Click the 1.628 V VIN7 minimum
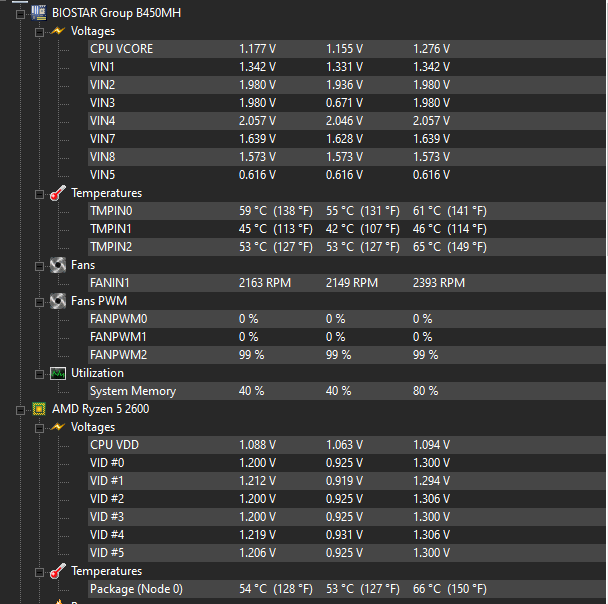 coord(344,139)
